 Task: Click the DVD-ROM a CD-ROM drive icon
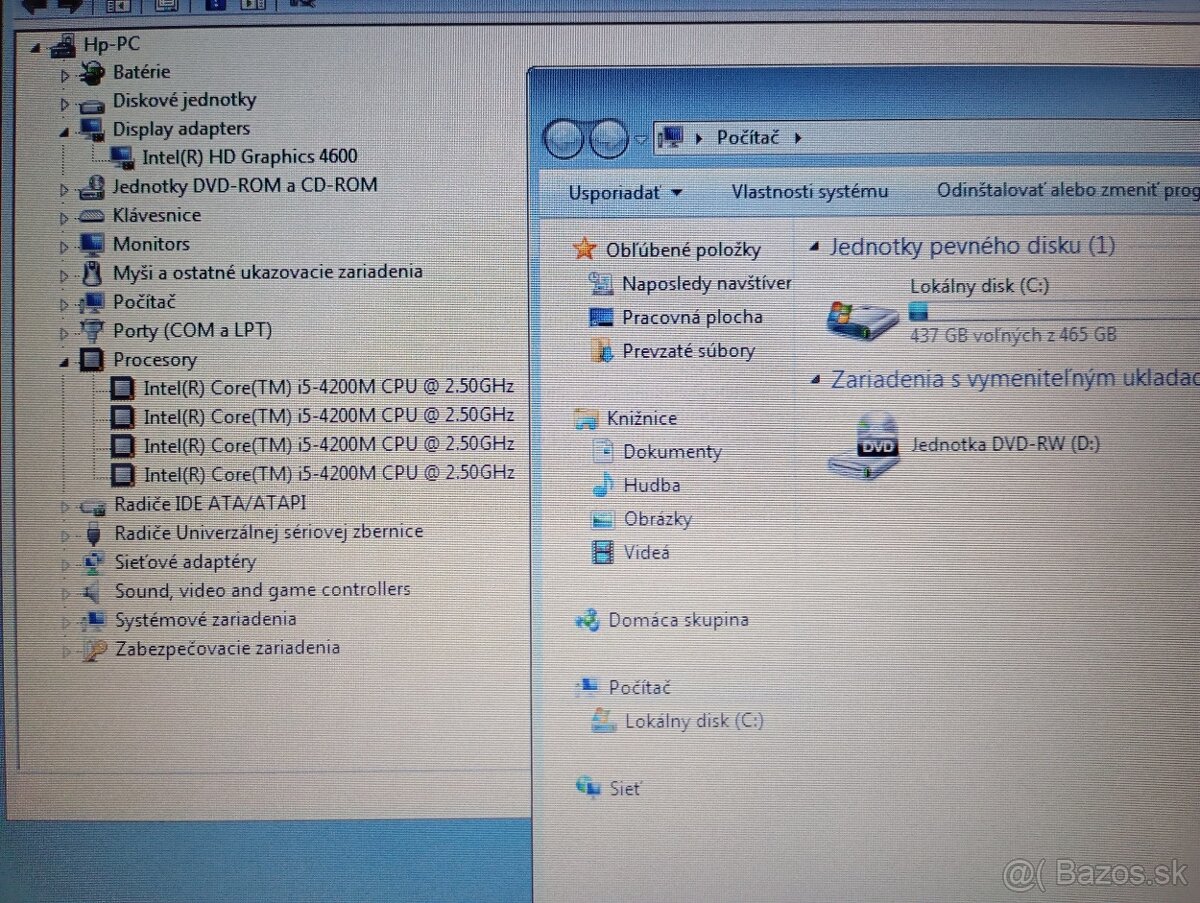(92, 186)
